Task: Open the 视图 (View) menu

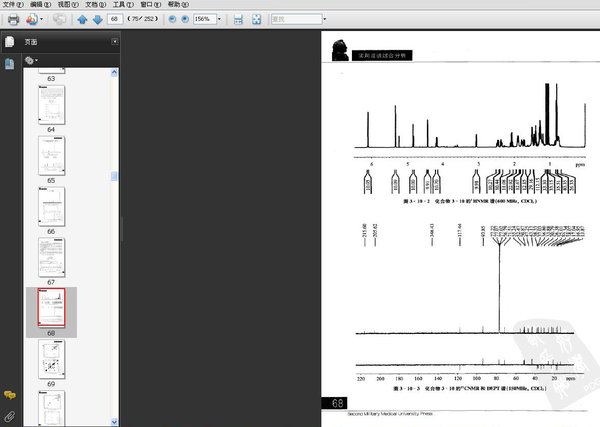Action: pos(68,5)
